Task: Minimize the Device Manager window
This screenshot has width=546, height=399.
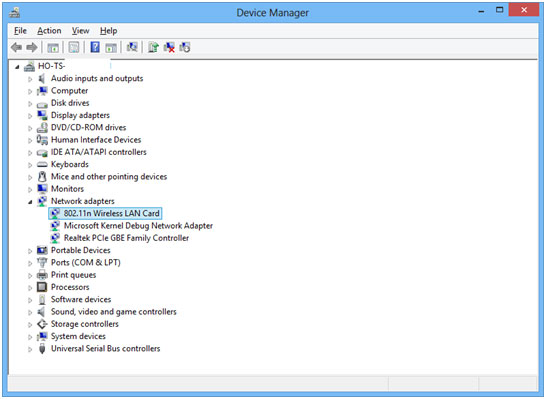Action: click(x=481, y=11)
